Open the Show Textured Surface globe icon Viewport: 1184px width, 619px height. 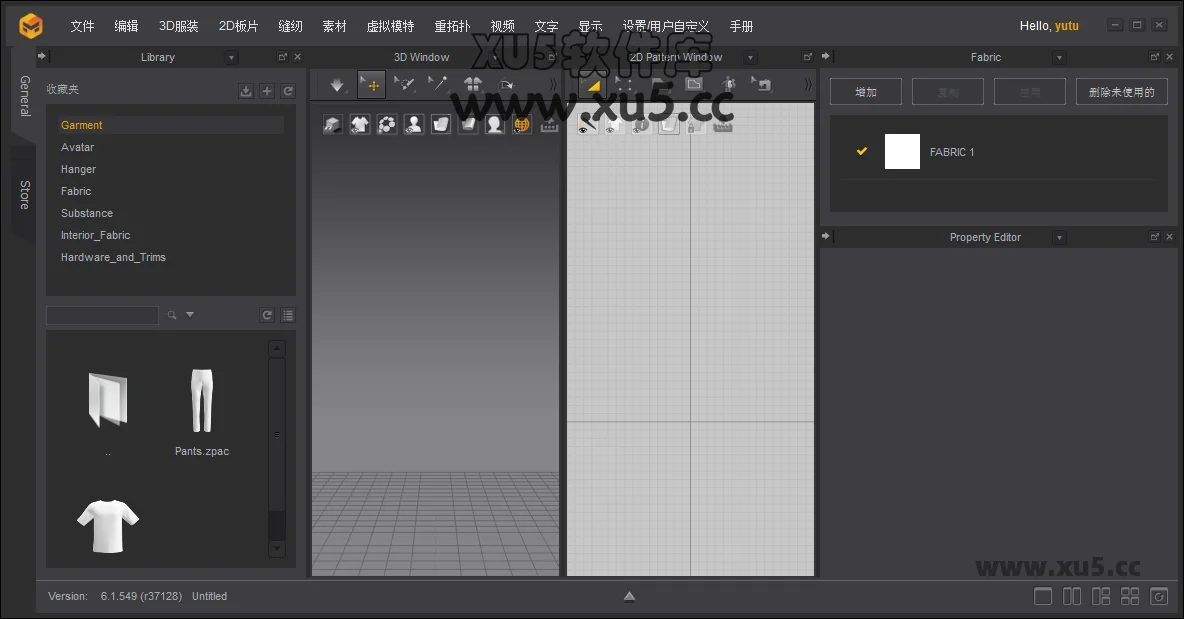click(x=521, y=123)
